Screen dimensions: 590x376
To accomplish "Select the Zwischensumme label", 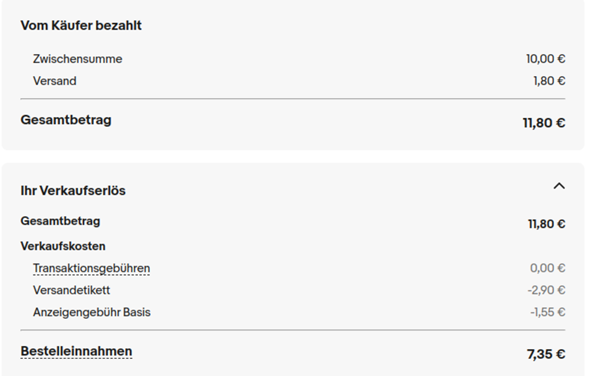I will 78,59.
